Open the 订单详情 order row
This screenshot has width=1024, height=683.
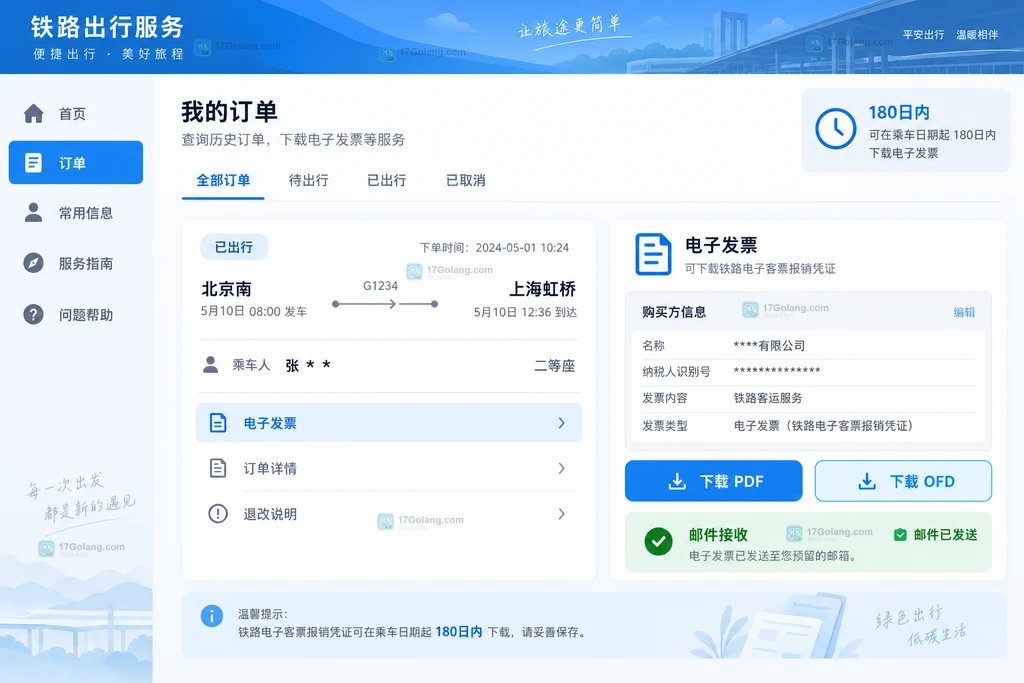coord(389,468)
